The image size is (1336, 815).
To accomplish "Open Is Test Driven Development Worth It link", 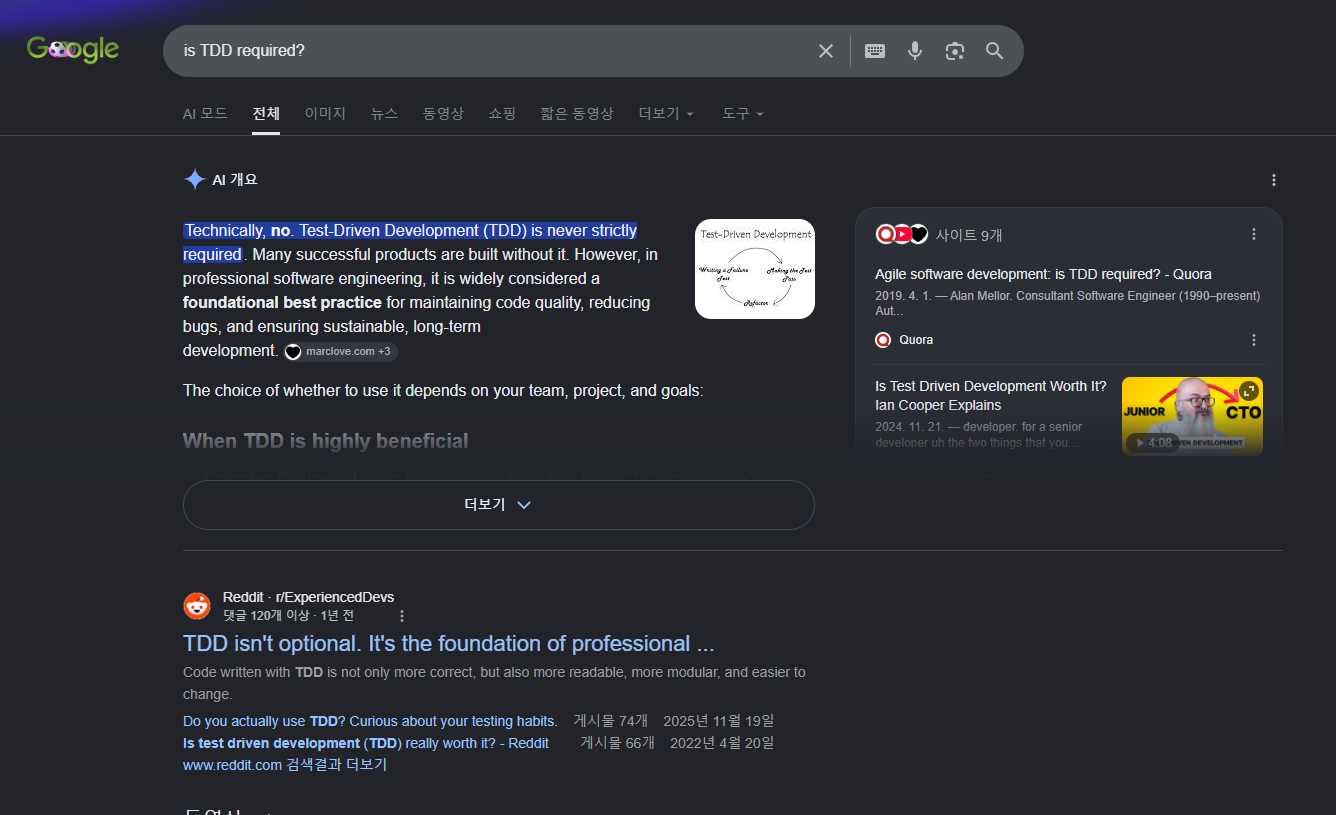I will coord(991,395).
